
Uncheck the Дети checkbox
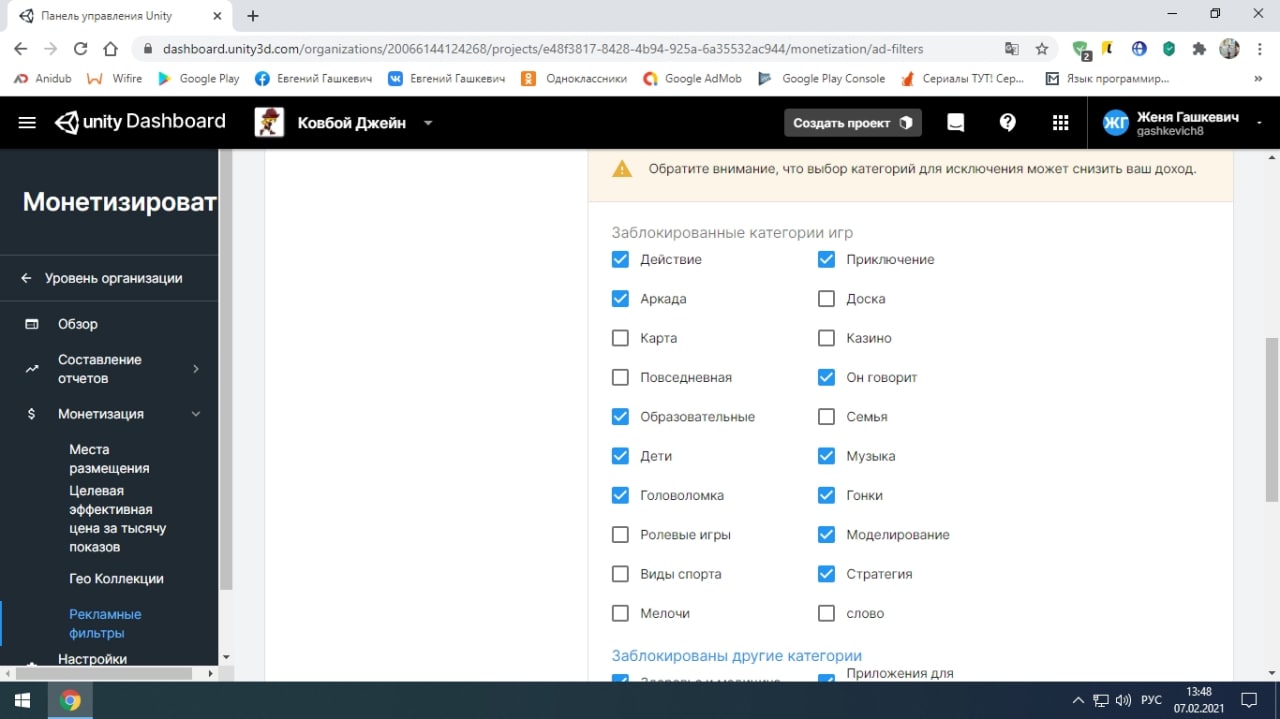[620, 456]
